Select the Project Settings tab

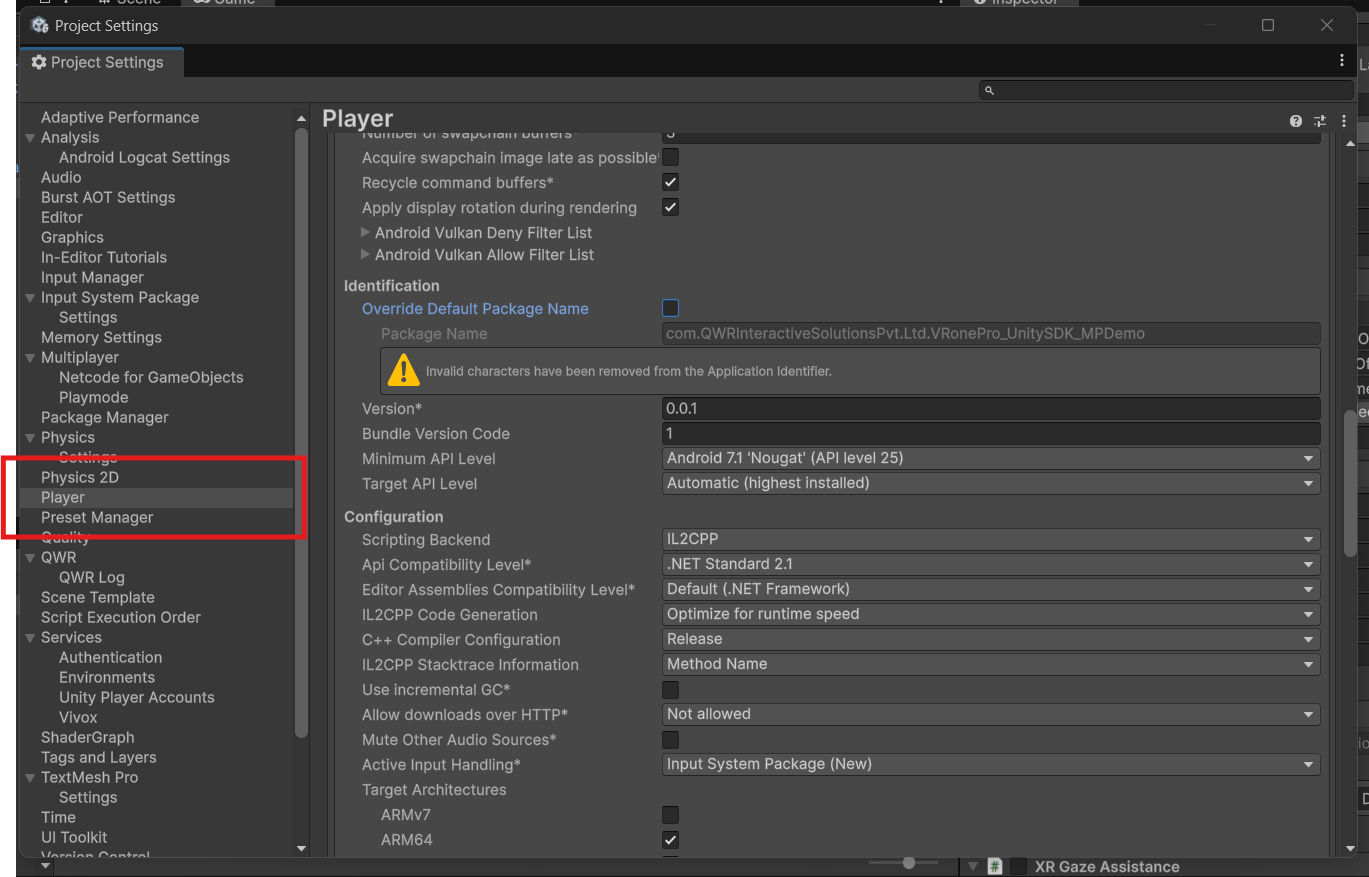[x=101, y=62]
